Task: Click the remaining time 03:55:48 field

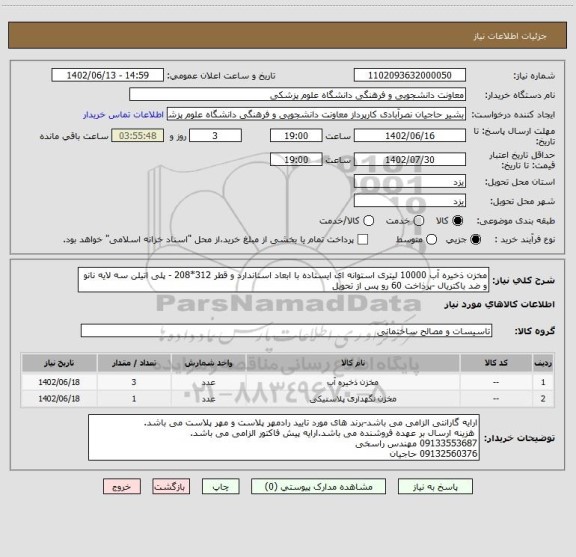Action: click(x=138, y=136)
